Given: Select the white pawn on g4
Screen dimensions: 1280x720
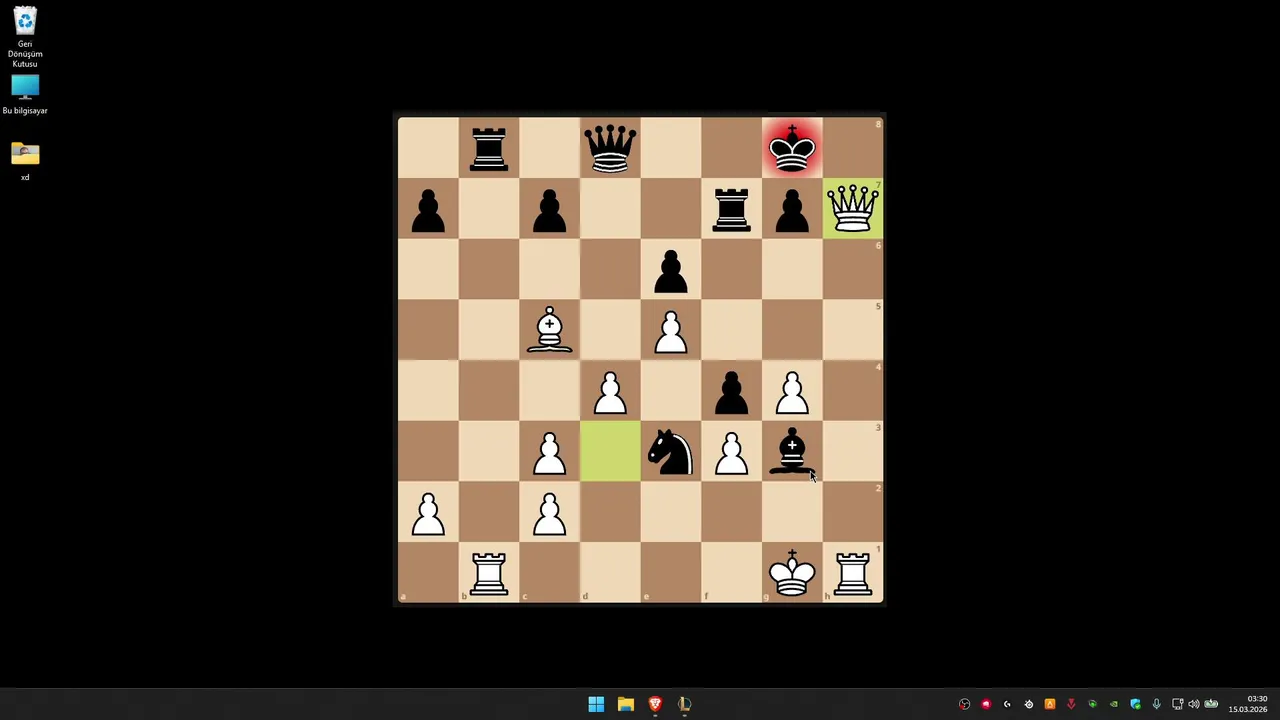Looking at the screenshot, I should click(x=792, y=391).
